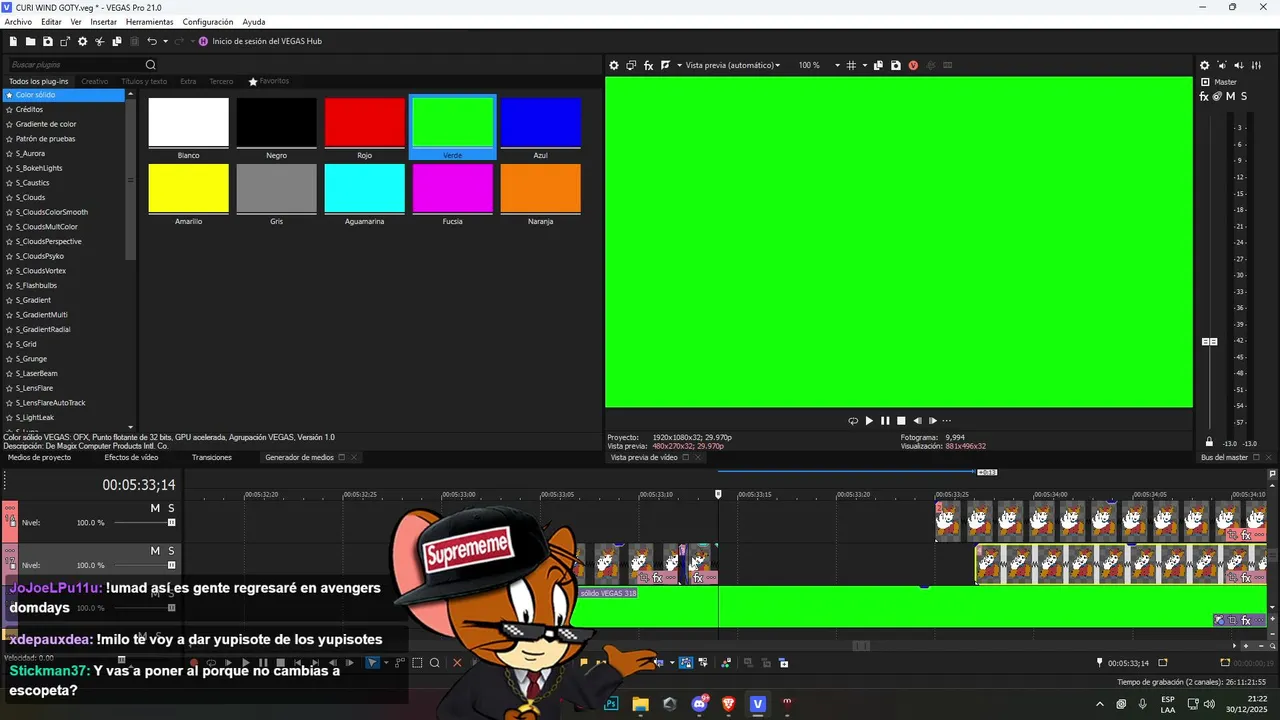Open project properties gear in main toolbar
This screenshot has height=720, width=1280.
coord(83,41)
